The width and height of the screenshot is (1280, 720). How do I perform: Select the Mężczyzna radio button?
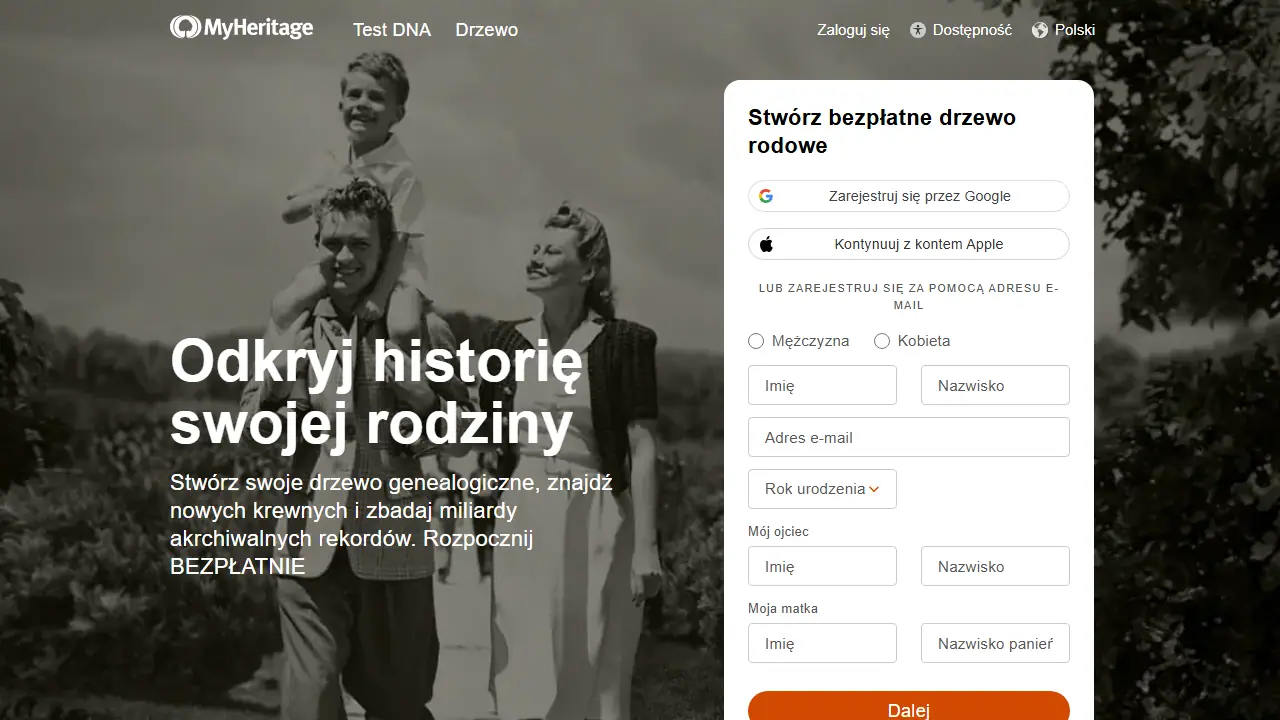tap(756, 341)
